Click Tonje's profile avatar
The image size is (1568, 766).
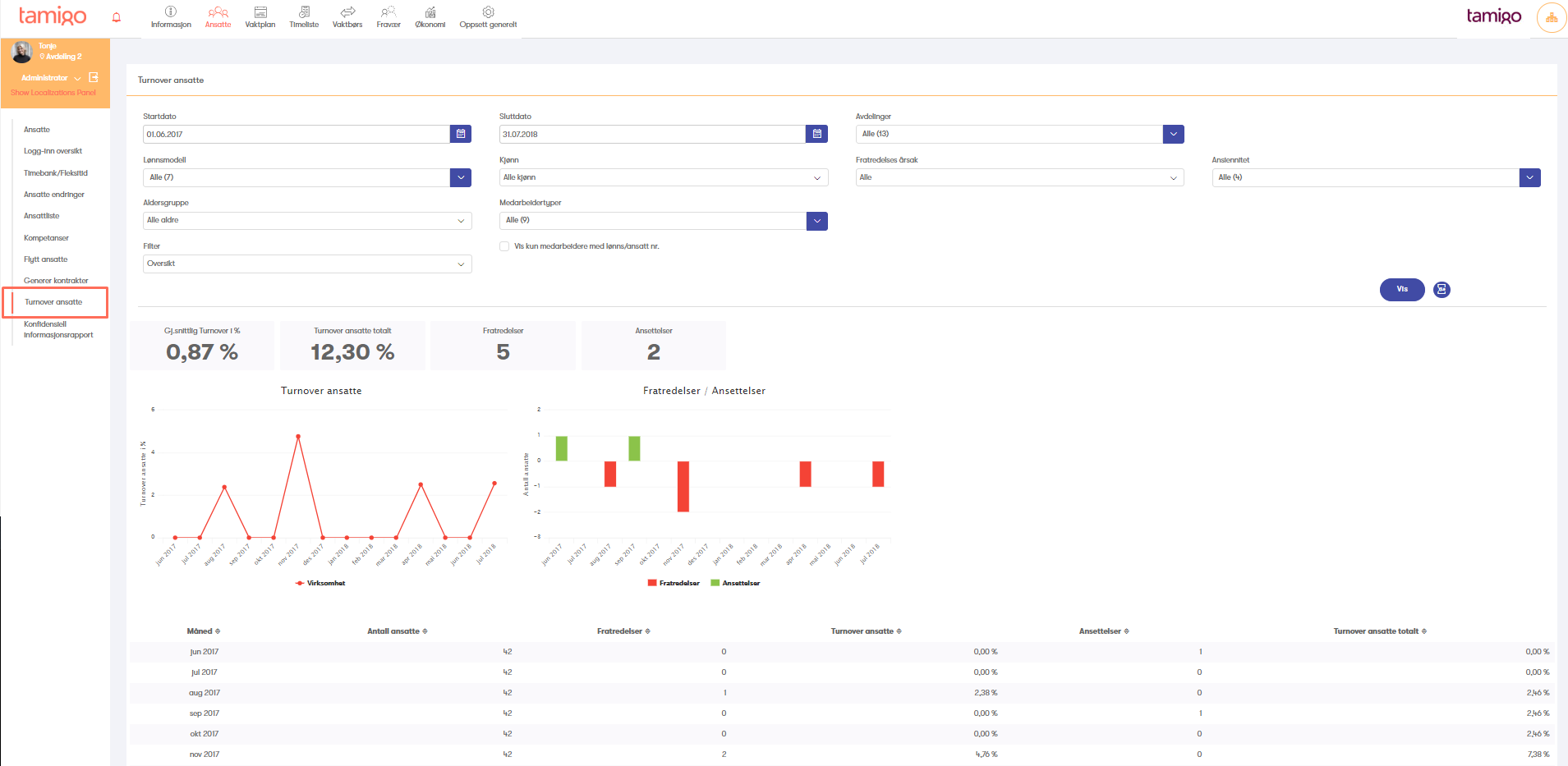(x=21, y=52)
